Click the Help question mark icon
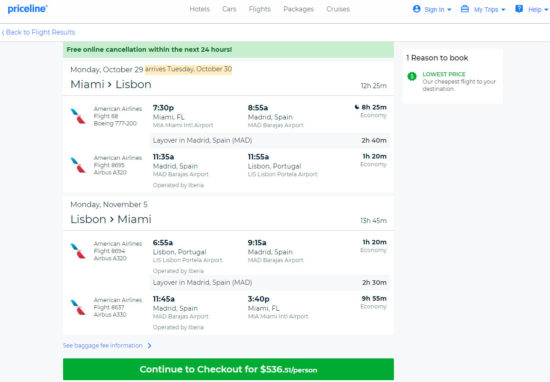 click(519, 9)
